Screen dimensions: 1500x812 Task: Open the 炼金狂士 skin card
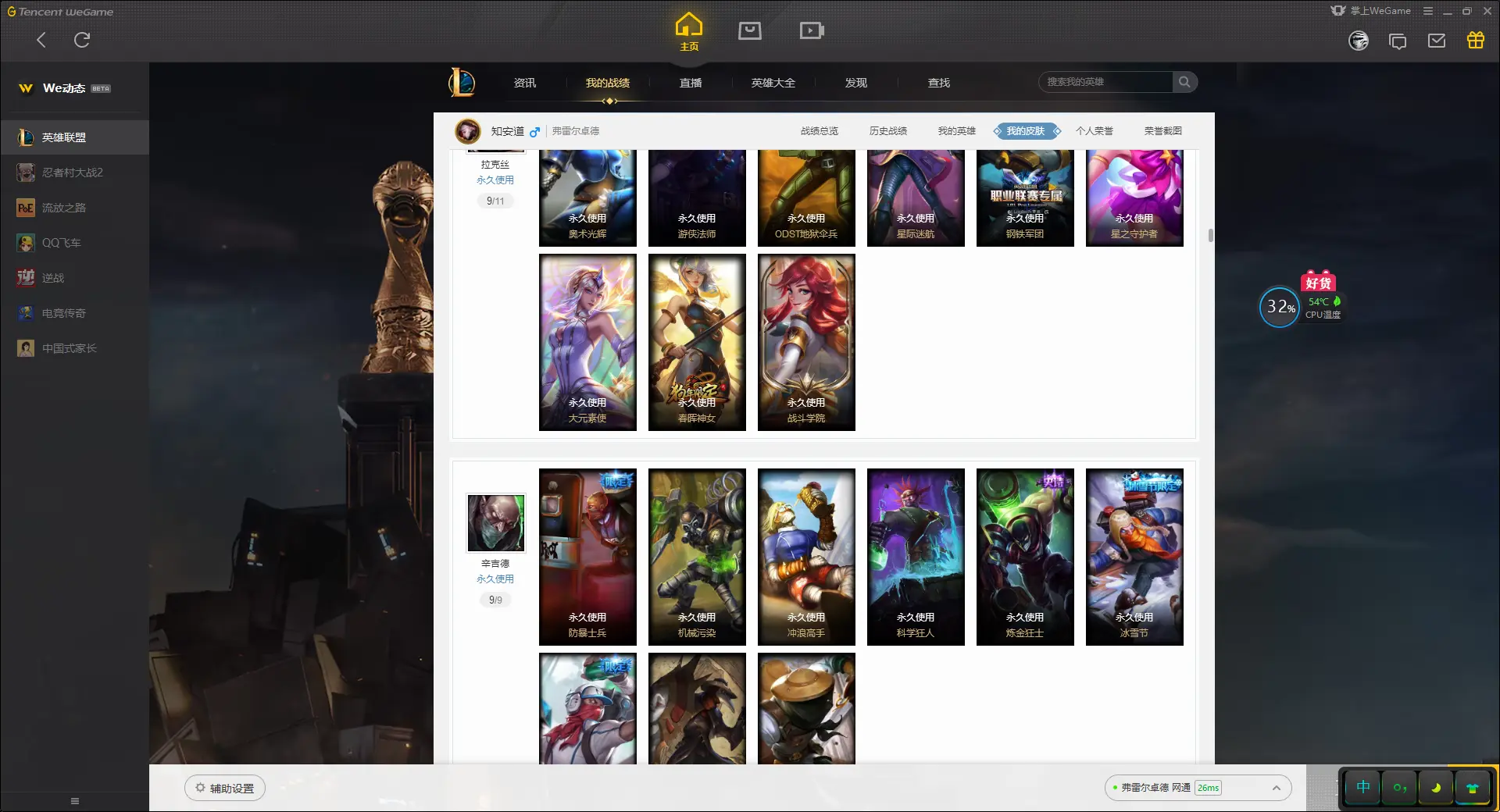coord(1025,557)
